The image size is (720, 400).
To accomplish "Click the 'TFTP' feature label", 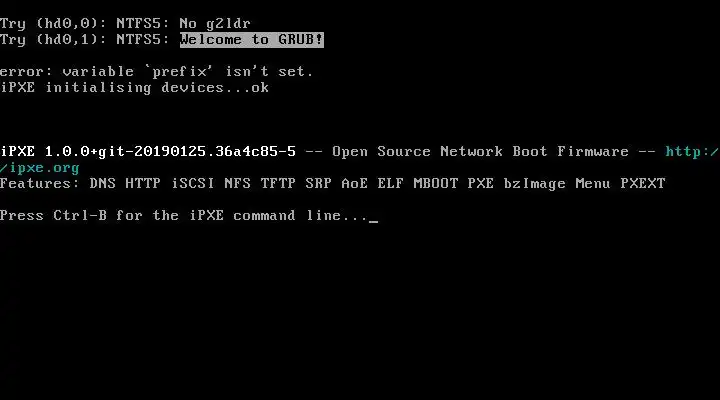I will (x=278, y=184).
